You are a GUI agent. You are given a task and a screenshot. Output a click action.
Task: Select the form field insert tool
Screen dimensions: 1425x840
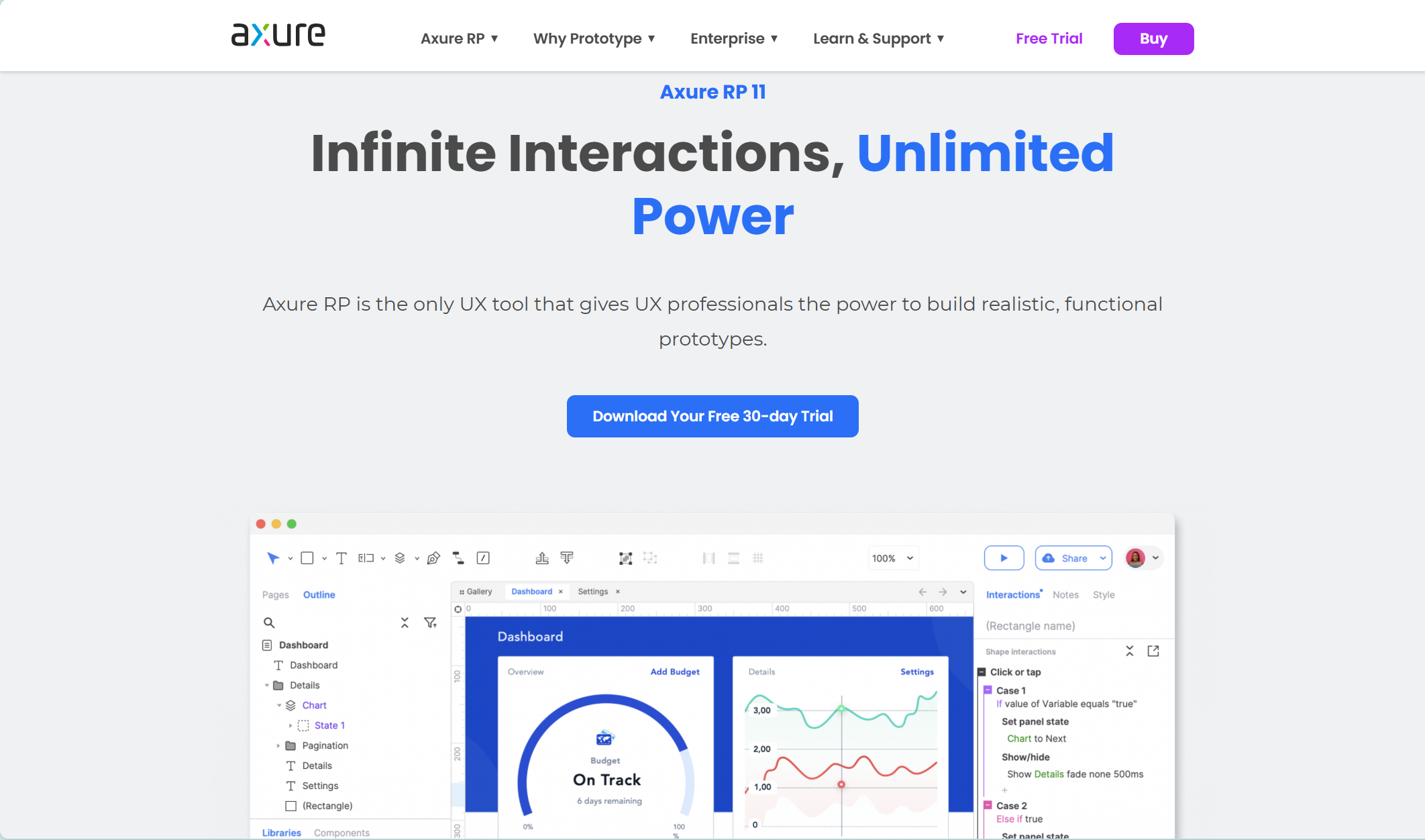(x=366, y=558)
